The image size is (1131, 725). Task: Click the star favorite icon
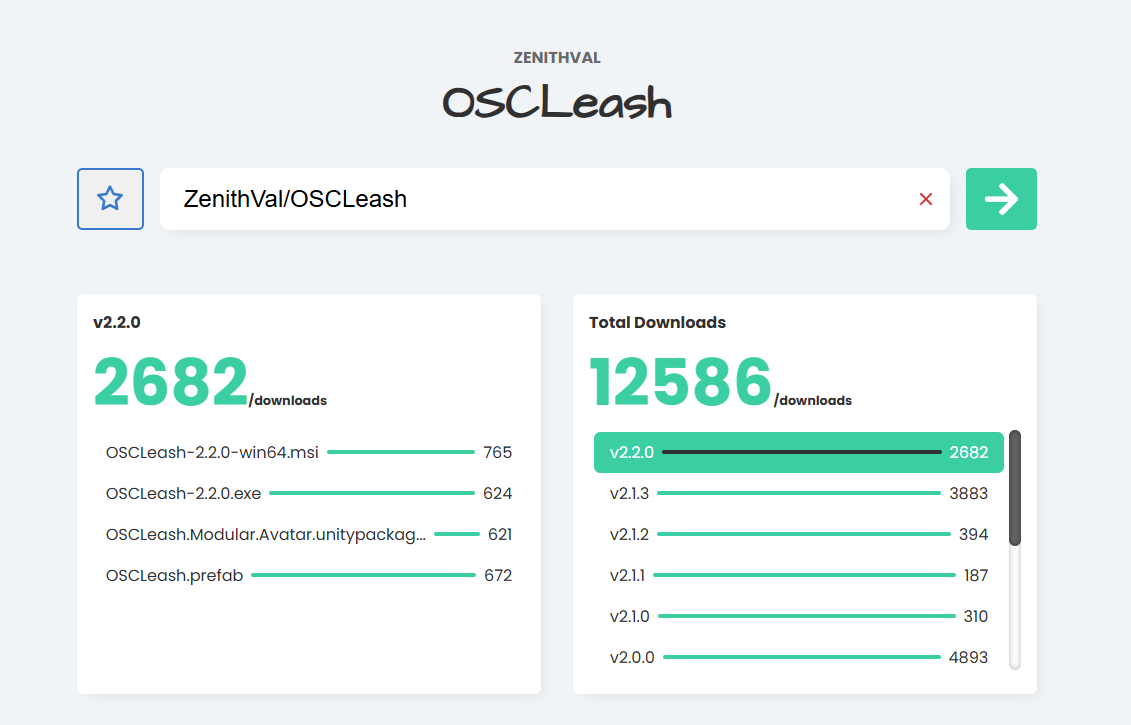click(x=110, y=199)
